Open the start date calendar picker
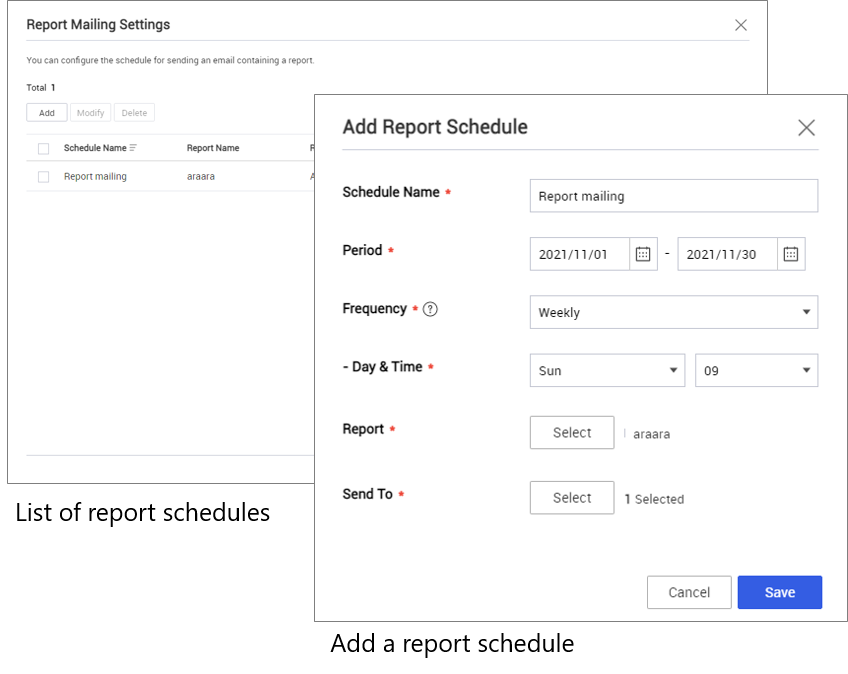 pos(643,253)
